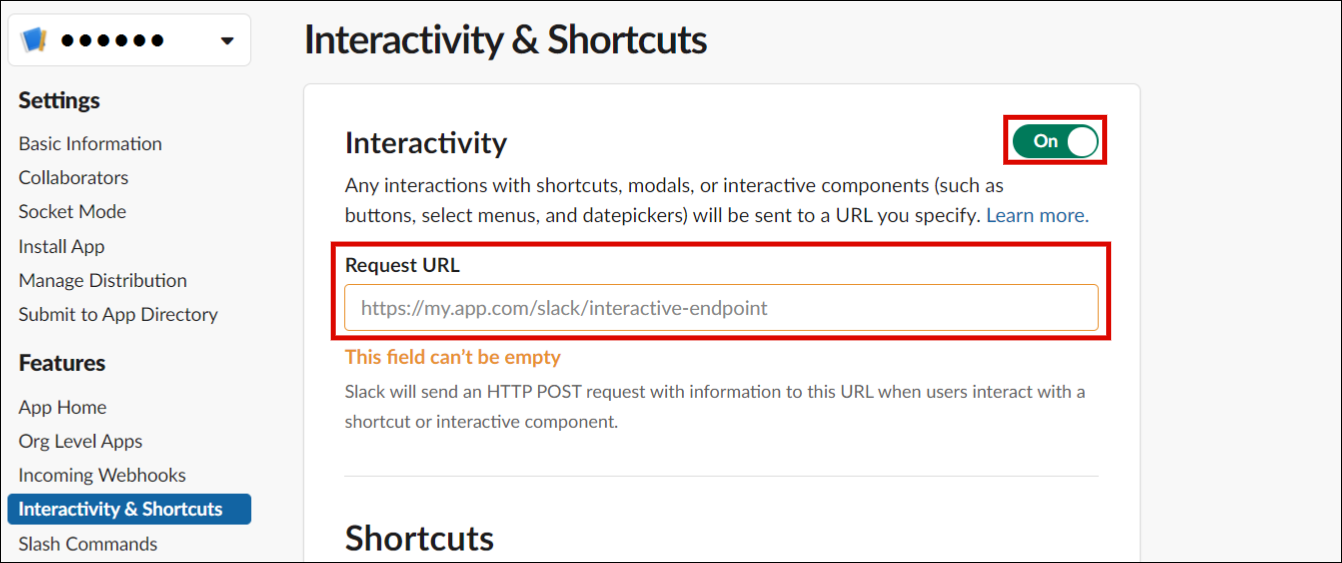
Task: Click the Shortcuts section heading
Action: tap(419, 538)
